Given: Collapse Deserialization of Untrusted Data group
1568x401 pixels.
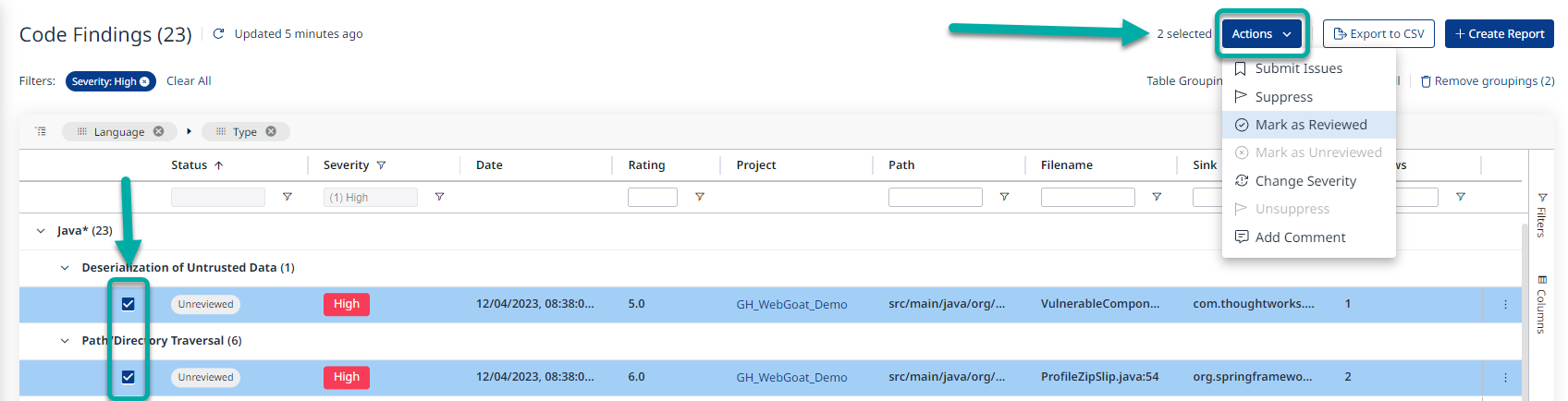Looking at the screenshot, I should (x=65, y=268).
